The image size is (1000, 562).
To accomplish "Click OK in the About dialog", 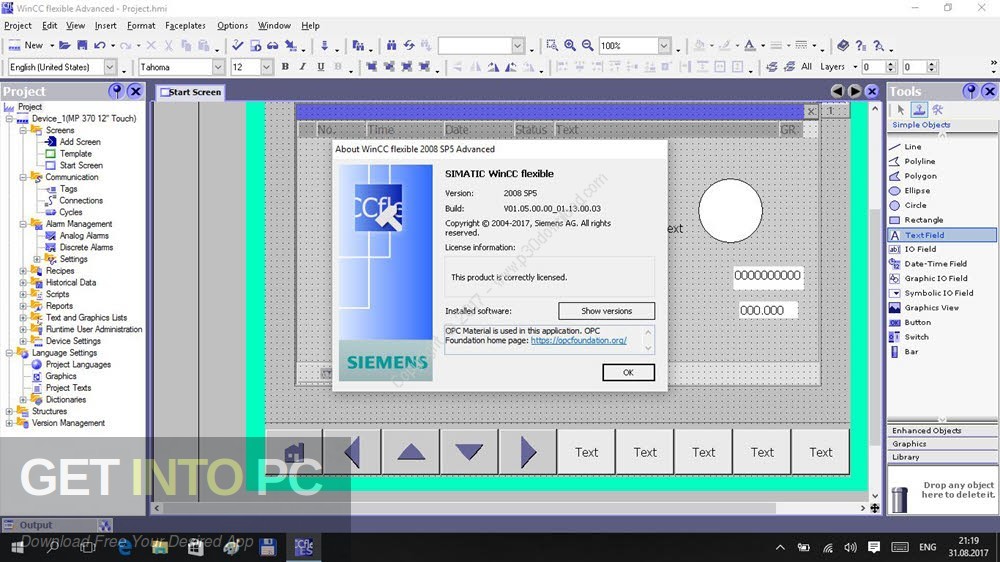I will click(x=628, y=373).
